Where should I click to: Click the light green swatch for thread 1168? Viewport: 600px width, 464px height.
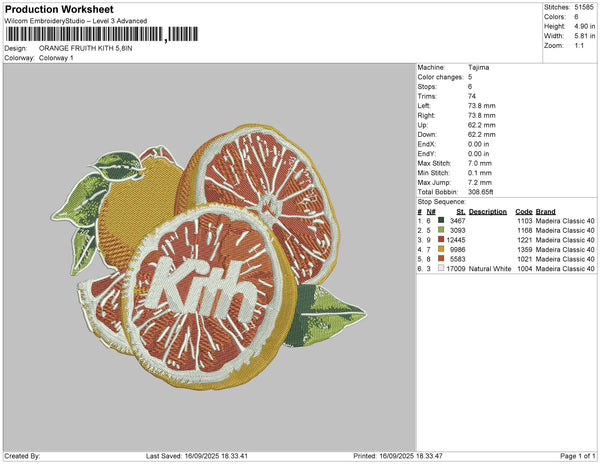[441, 230]
